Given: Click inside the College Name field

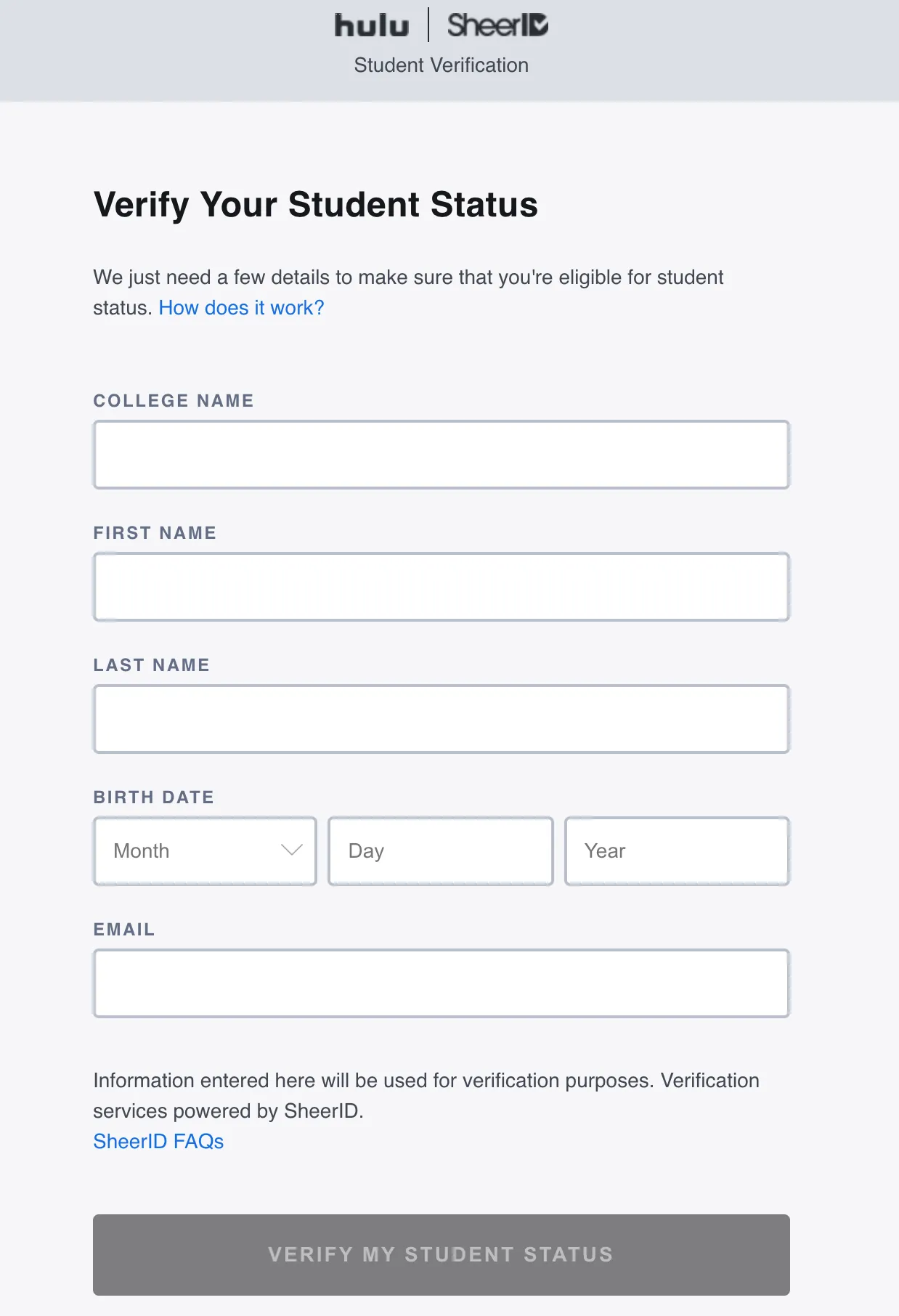Looking at the screenshot, I should click(441, 453).
